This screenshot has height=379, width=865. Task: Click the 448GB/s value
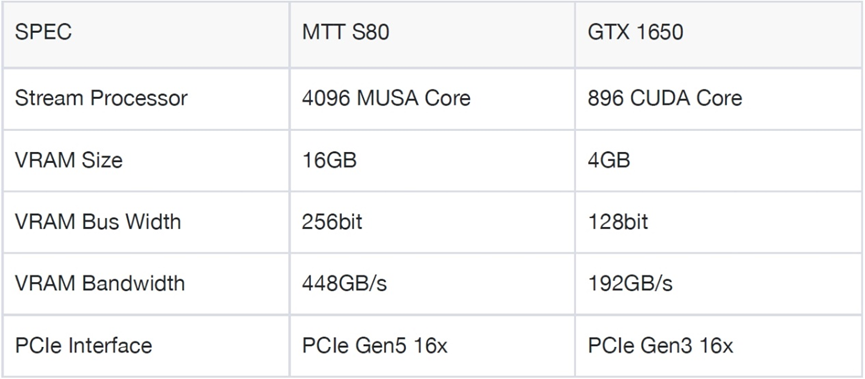(344, 284)
